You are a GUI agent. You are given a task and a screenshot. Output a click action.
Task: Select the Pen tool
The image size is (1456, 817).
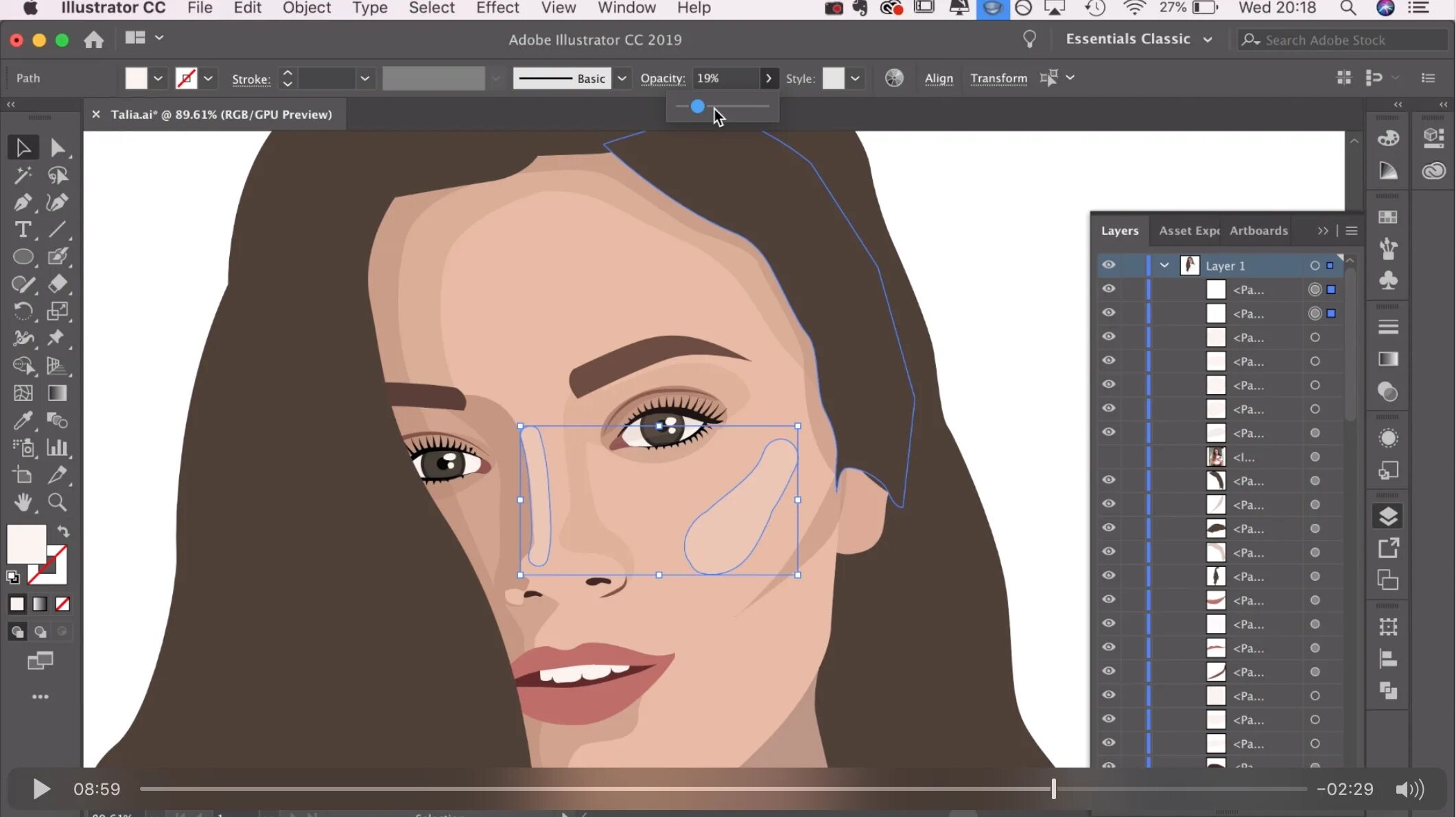[x=22, y=203]
